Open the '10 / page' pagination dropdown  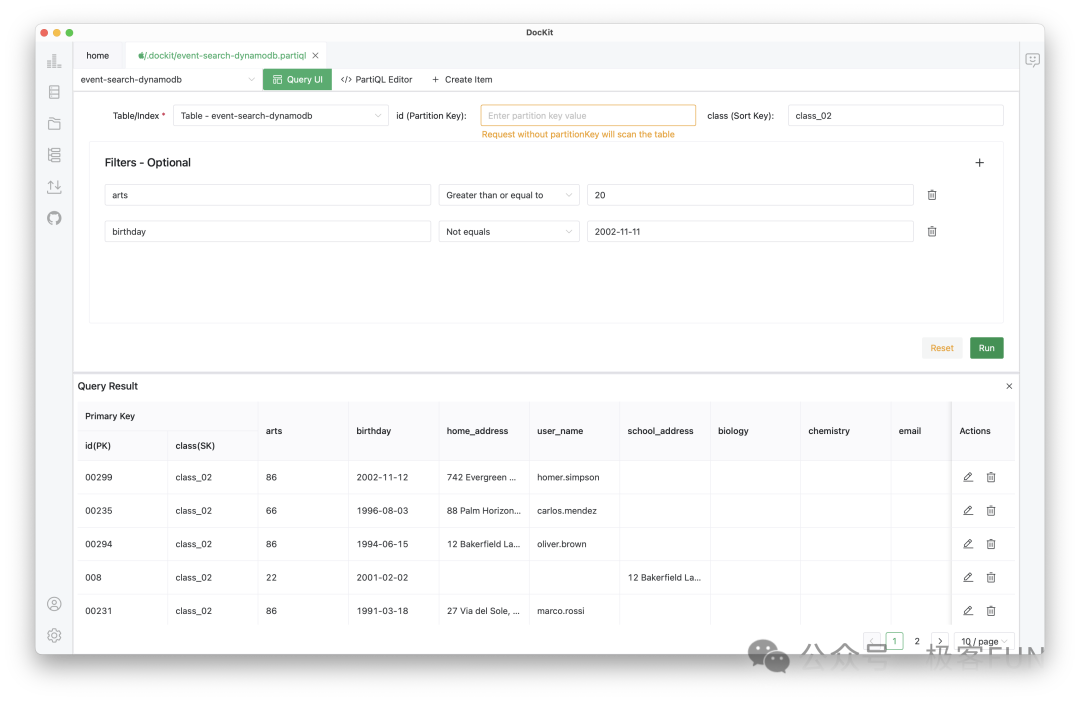pyautogui.click(x=982, y=641)
